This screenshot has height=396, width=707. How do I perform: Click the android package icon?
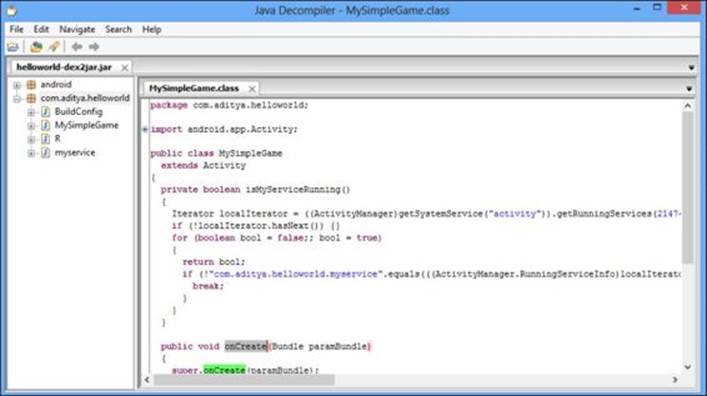click(x=31, y=84)
